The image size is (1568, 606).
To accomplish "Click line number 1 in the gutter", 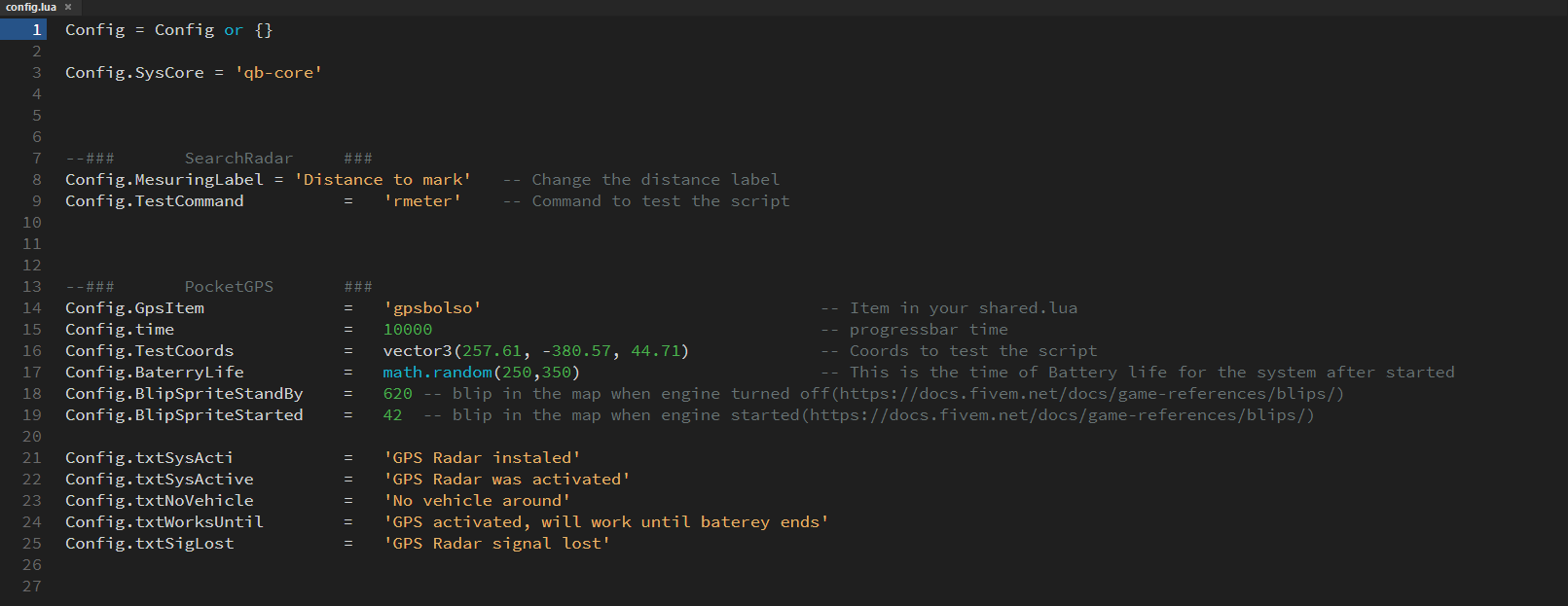I will pos(37,30).
